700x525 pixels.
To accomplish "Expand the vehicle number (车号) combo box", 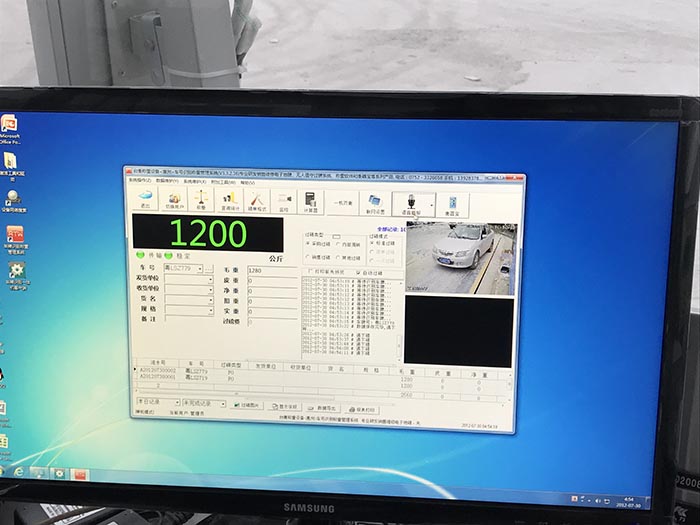I will [200, 269].
